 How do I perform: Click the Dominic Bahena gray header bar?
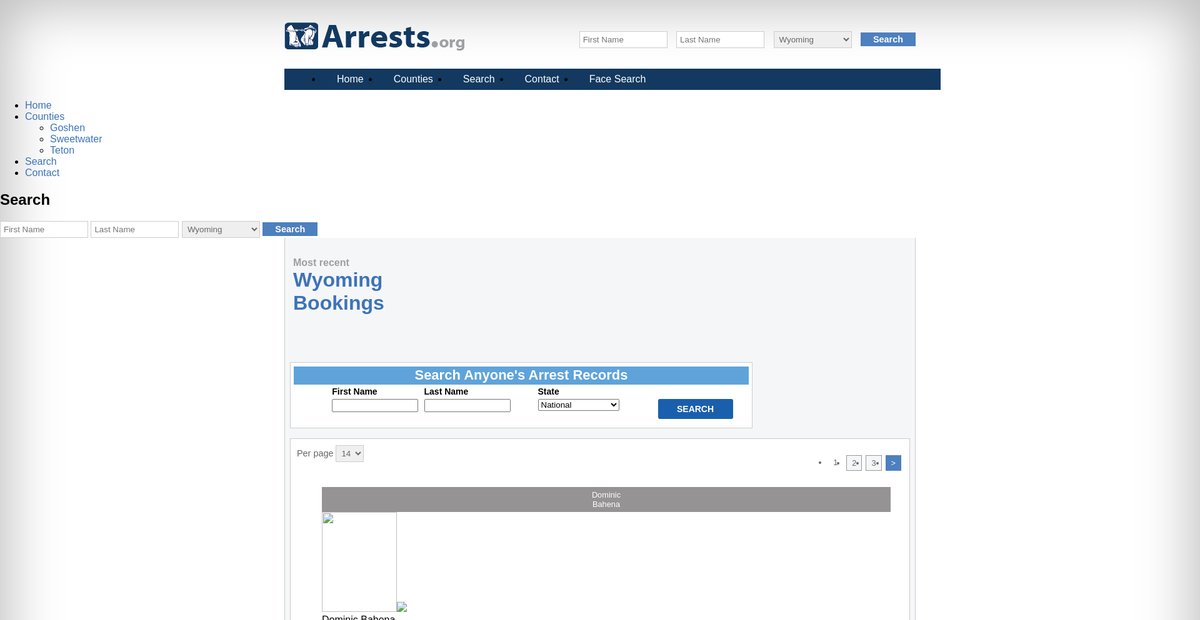point(606,500)
